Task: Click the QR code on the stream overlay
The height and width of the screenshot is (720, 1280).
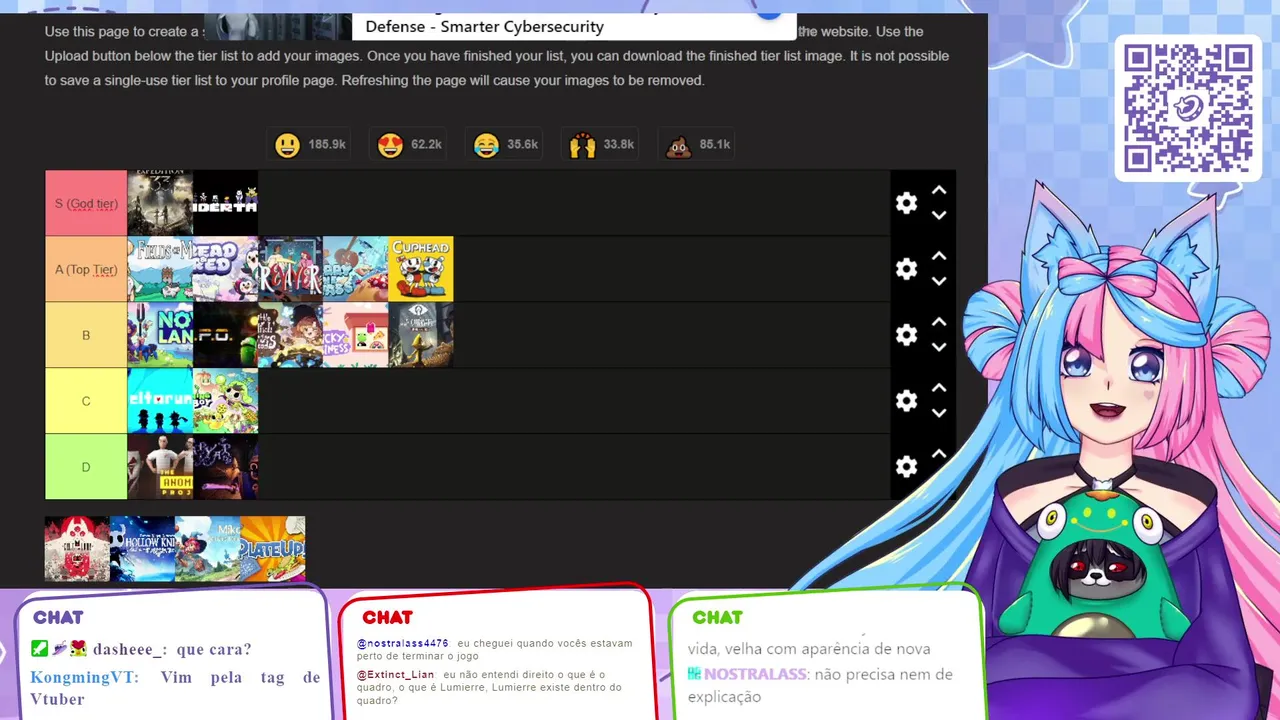Action: click(1188, 108)
